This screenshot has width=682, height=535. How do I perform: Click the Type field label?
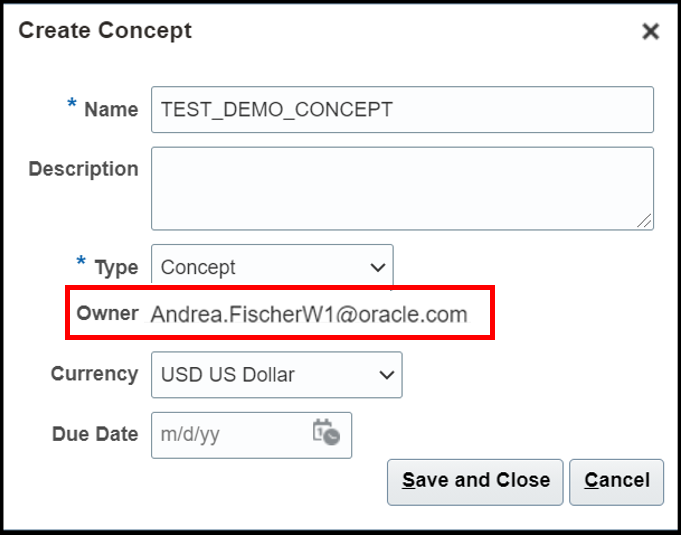(116, 268)
